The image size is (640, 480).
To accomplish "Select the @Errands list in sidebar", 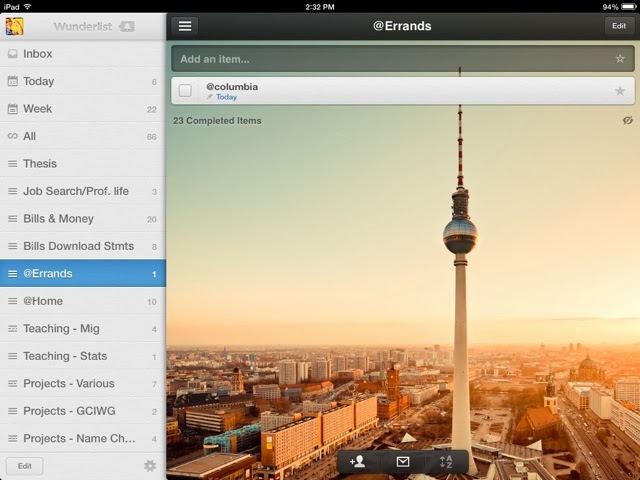I will 83,273.
